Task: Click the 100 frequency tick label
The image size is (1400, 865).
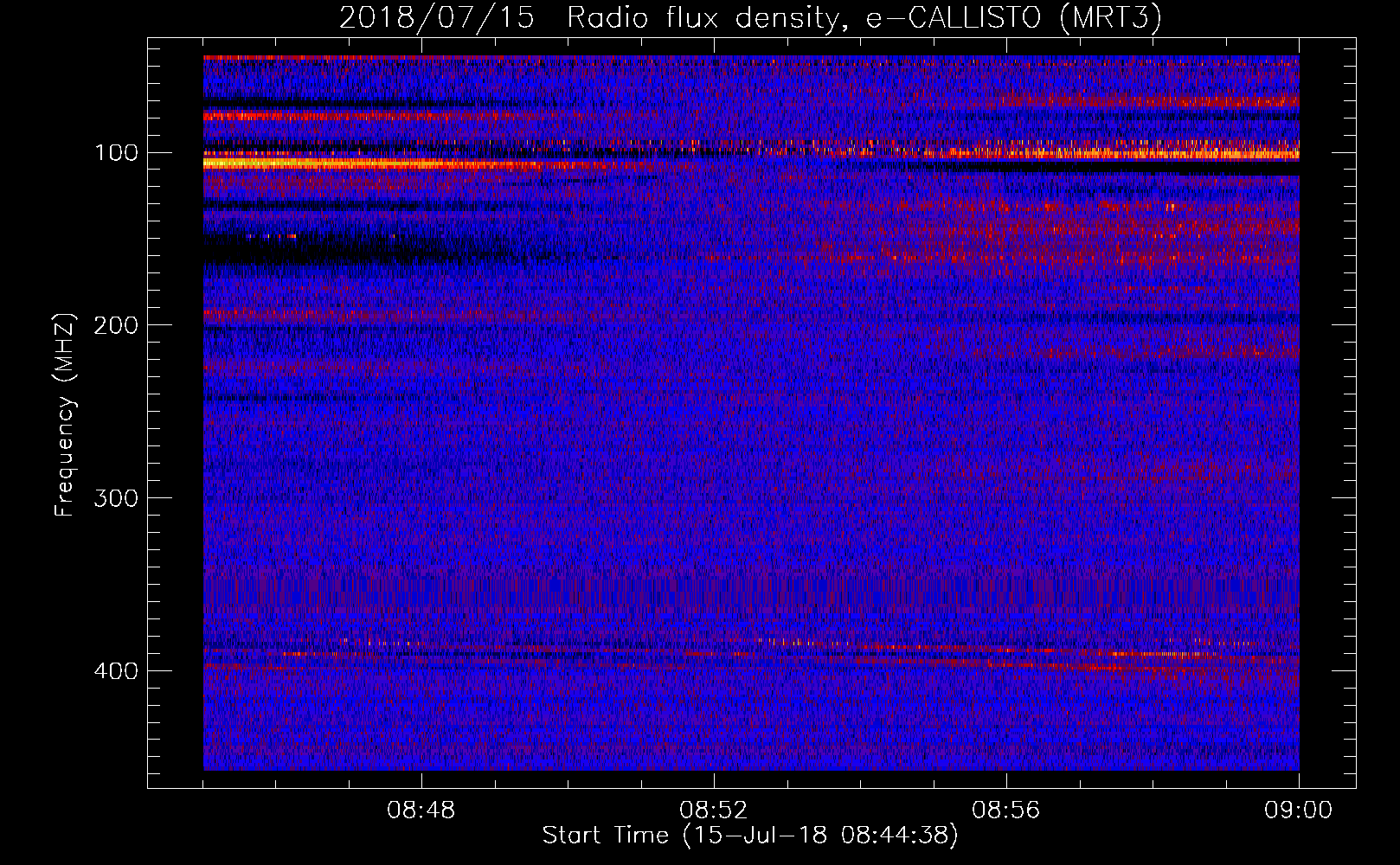Action: click(116, 153)
